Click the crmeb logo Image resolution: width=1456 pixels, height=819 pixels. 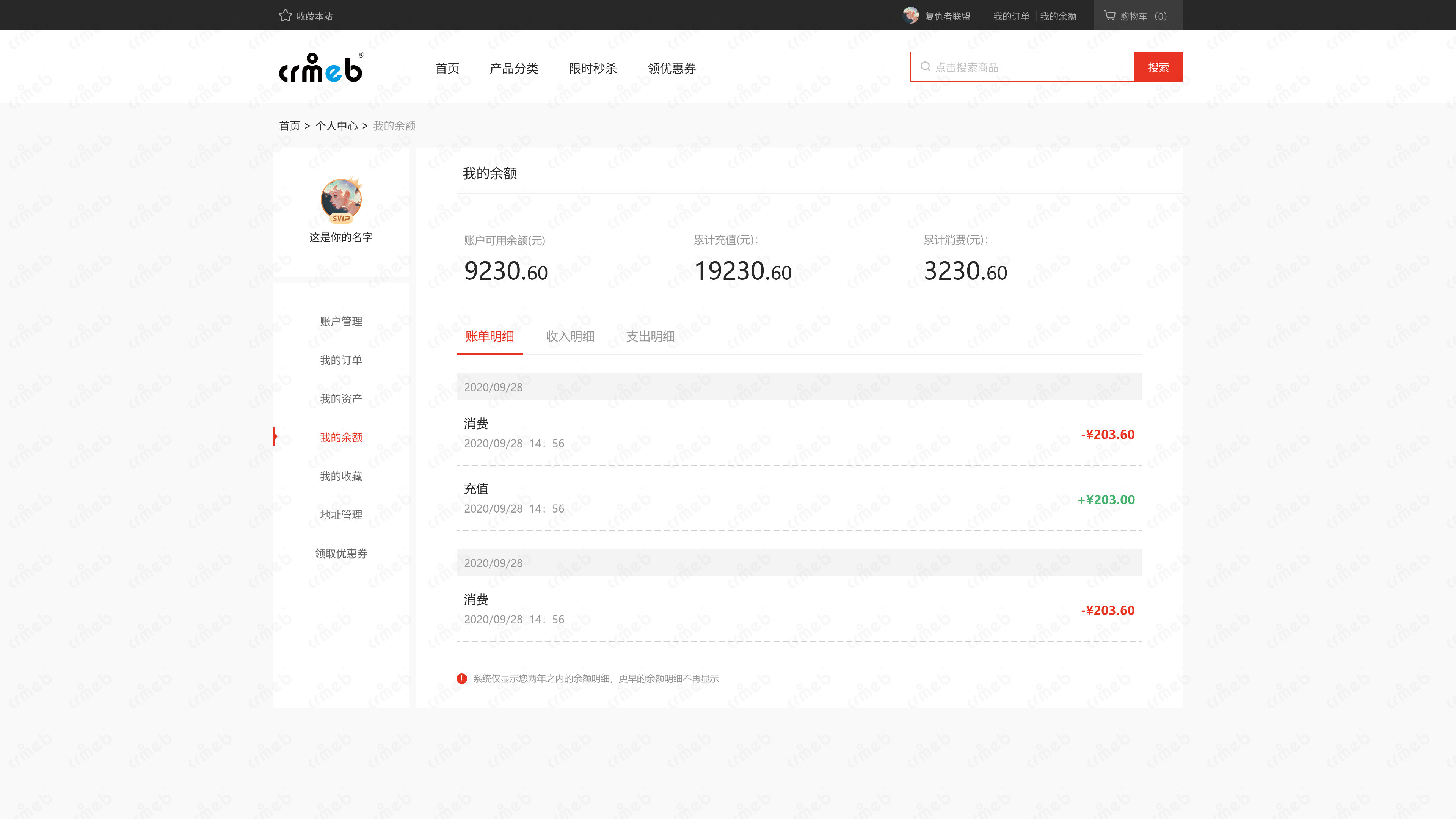[x=321, y=68]
